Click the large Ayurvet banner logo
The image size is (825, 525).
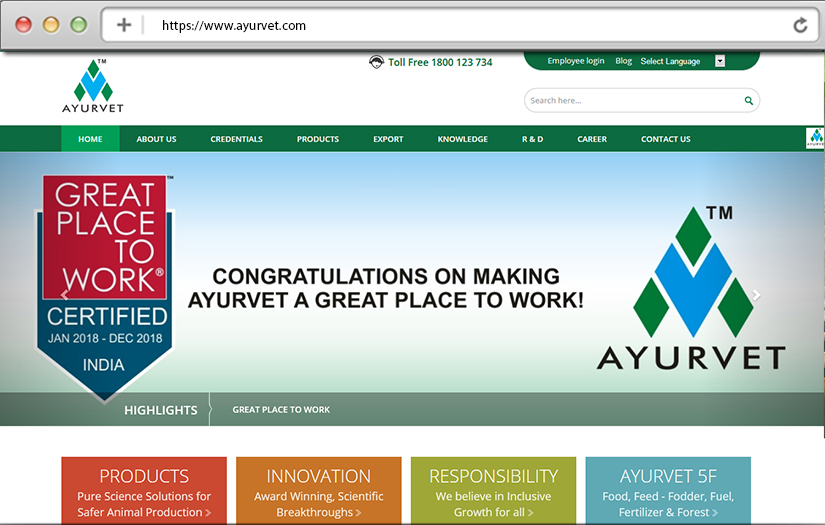pos(691,288)
